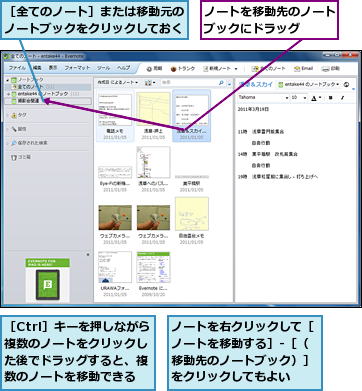Expand the タグ section

(x=8, y=115)
